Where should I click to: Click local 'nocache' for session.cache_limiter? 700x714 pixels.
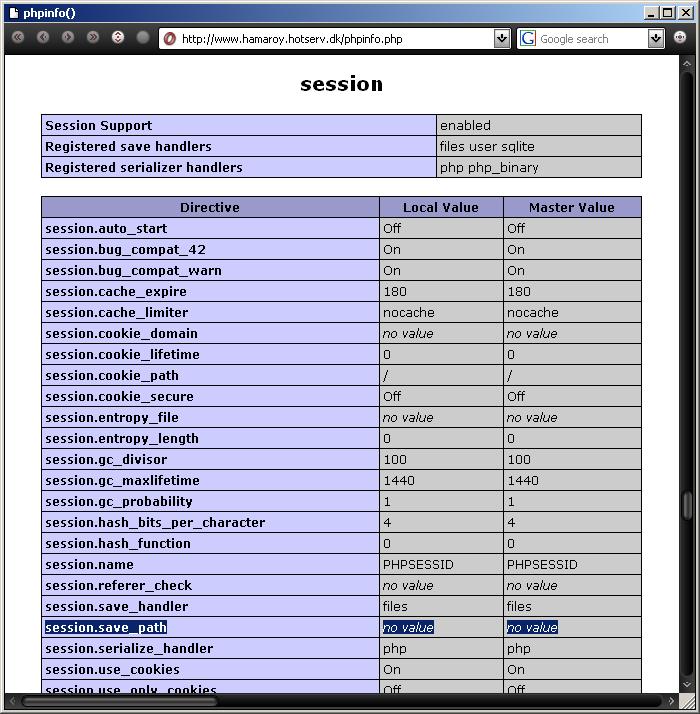point(409,312)
